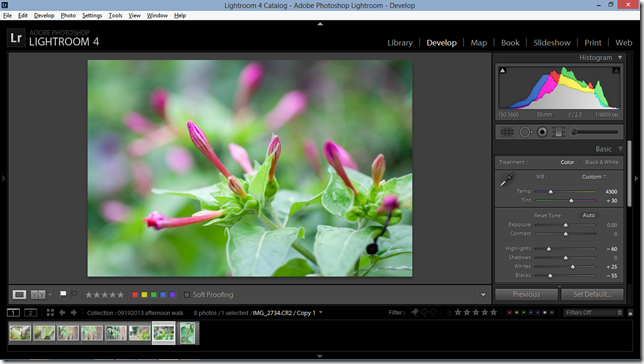Select the Red Eye Correction tool
This screenshot has height=364, width=644.
coord(542,132)
